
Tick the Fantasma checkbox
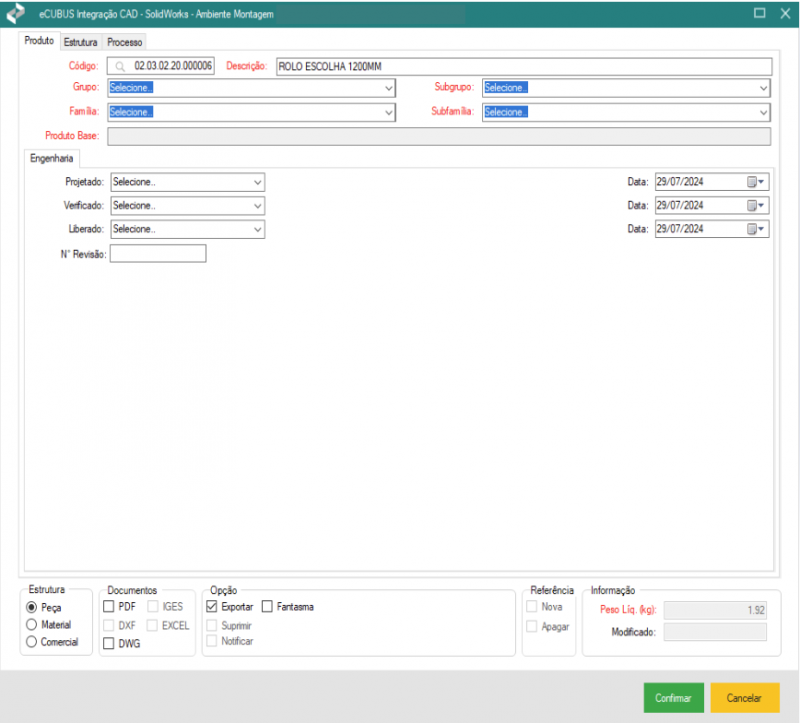click(267, 606)
